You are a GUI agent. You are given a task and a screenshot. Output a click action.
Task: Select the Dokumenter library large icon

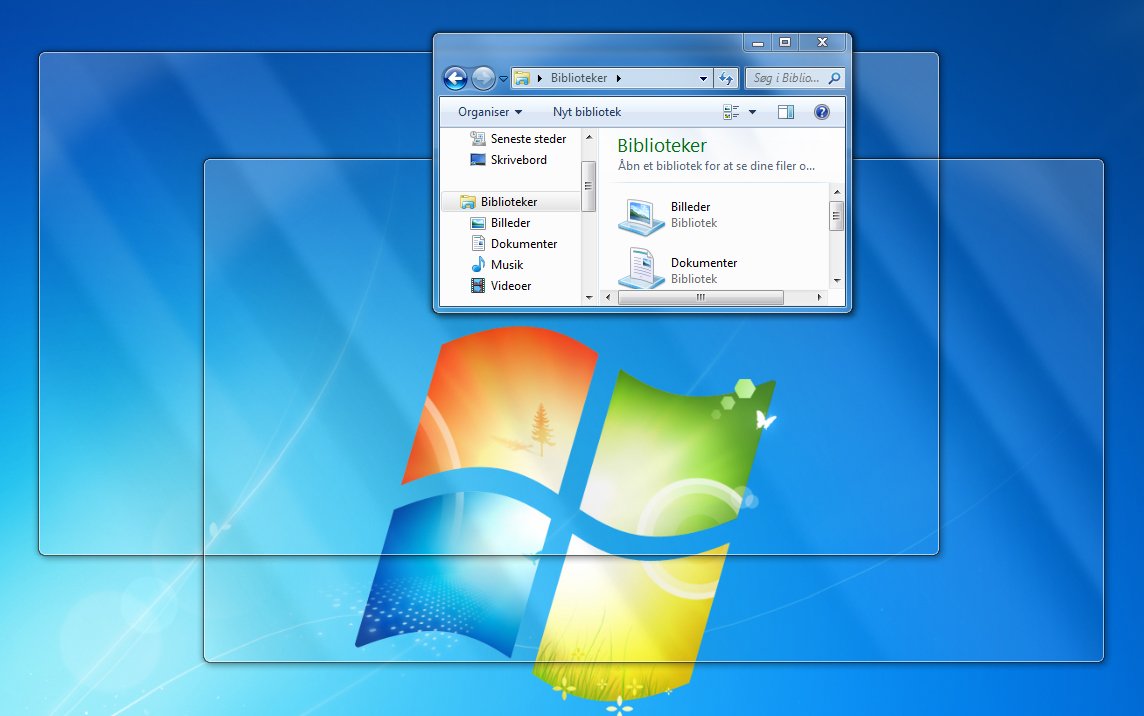click(640, 268)
